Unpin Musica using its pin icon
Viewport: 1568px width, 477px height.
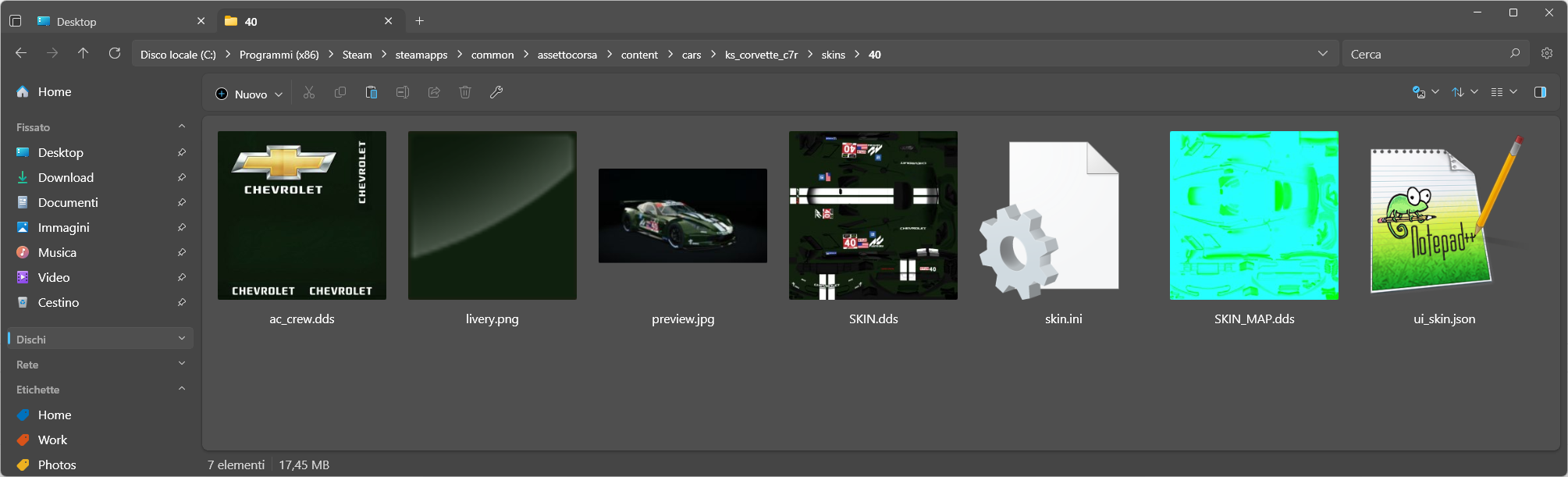click(x=181, y=253)
